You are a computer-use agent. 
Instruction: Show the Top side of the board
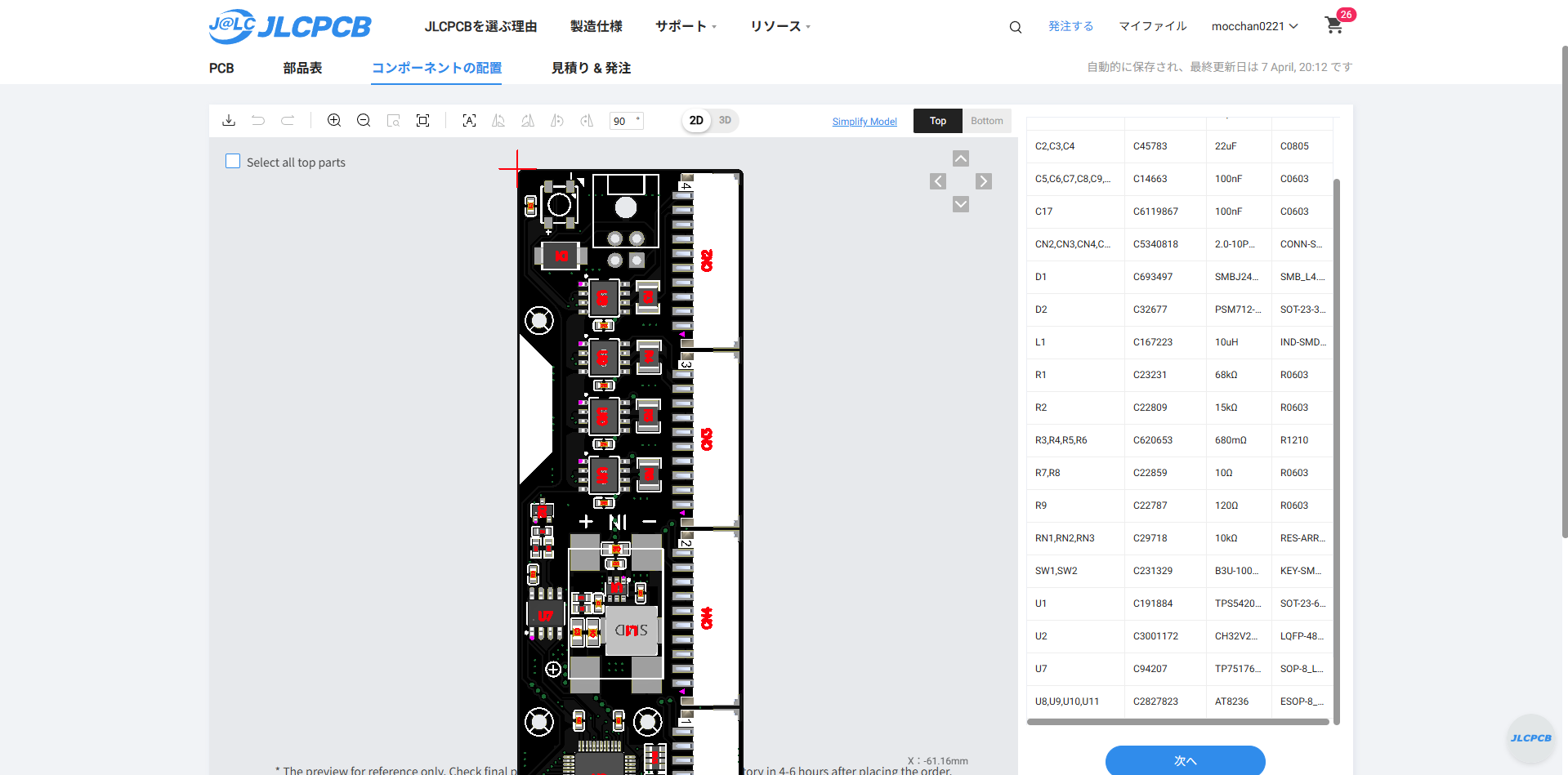938,121
